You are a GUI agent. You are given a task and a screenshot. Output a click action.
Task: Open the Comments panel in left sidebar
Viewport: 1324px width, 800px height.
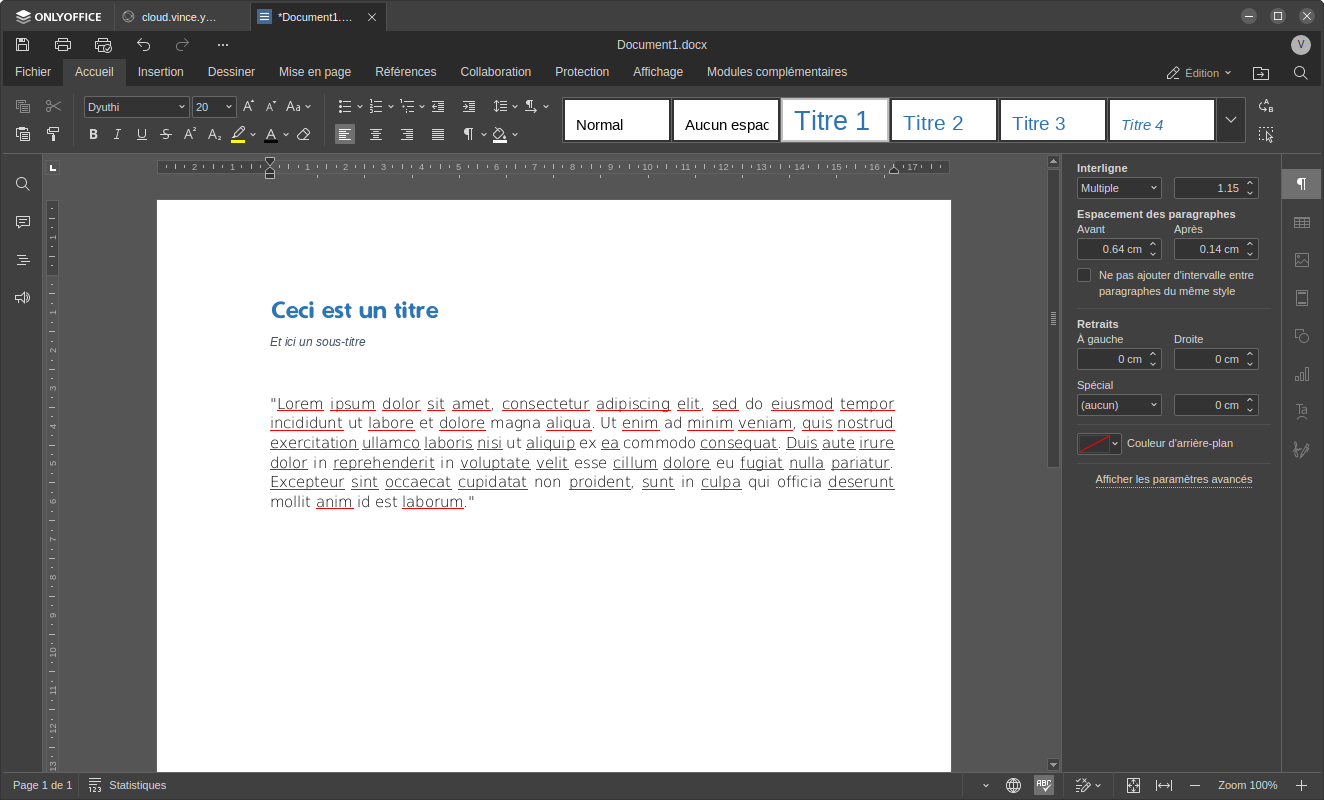(x=23, y=222)
